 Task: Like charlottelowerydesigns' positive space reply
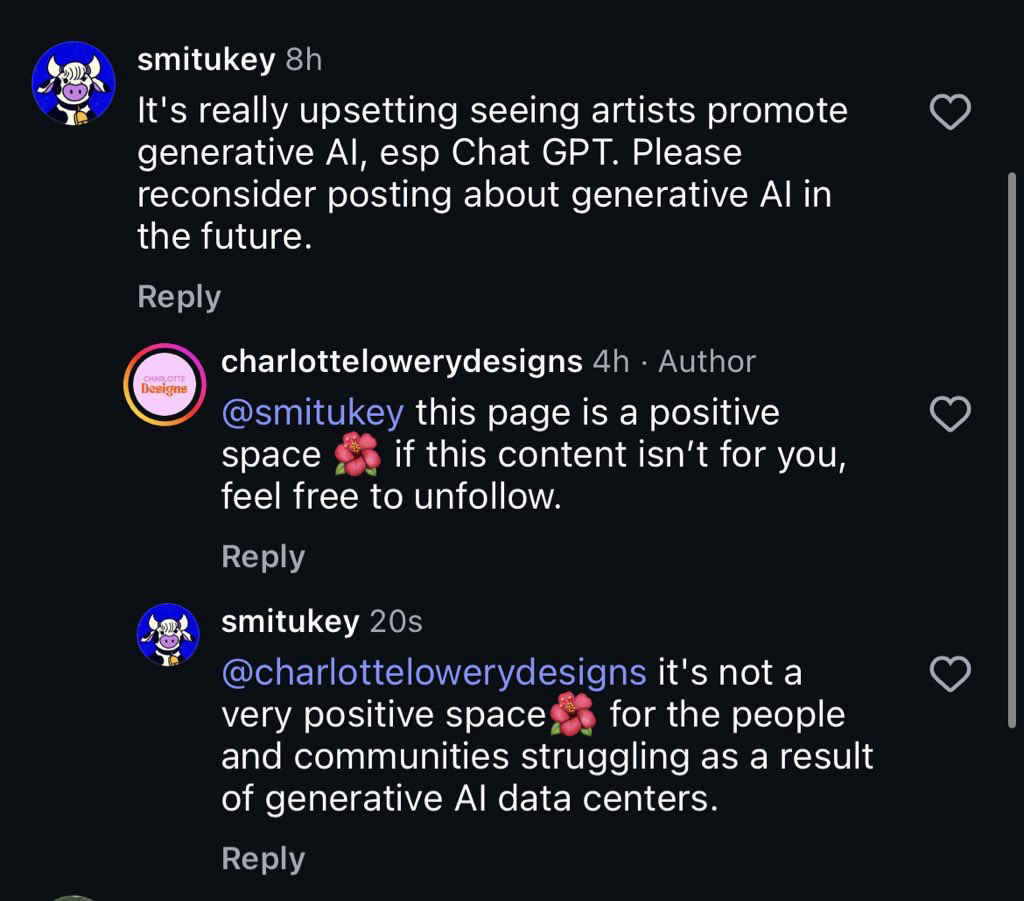(950, 413)
